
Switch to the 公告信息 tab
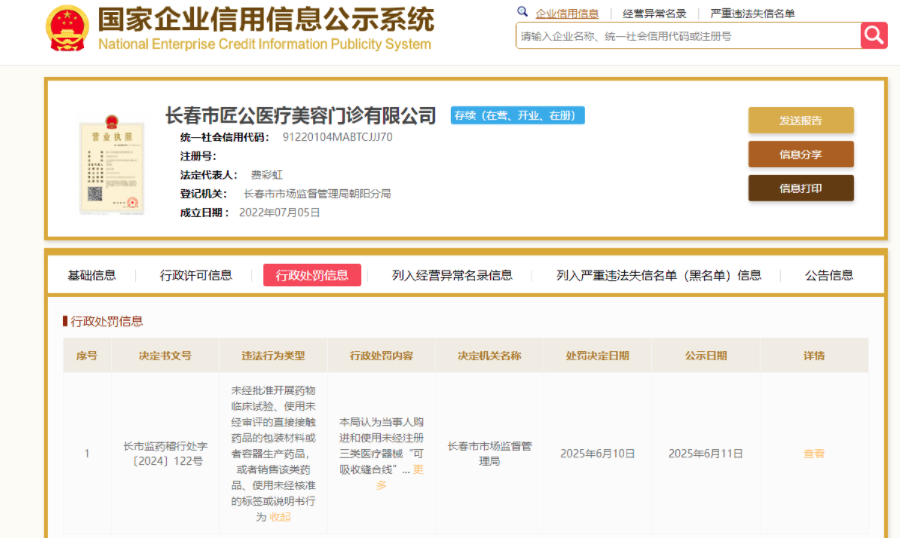[x=829, y=275]
